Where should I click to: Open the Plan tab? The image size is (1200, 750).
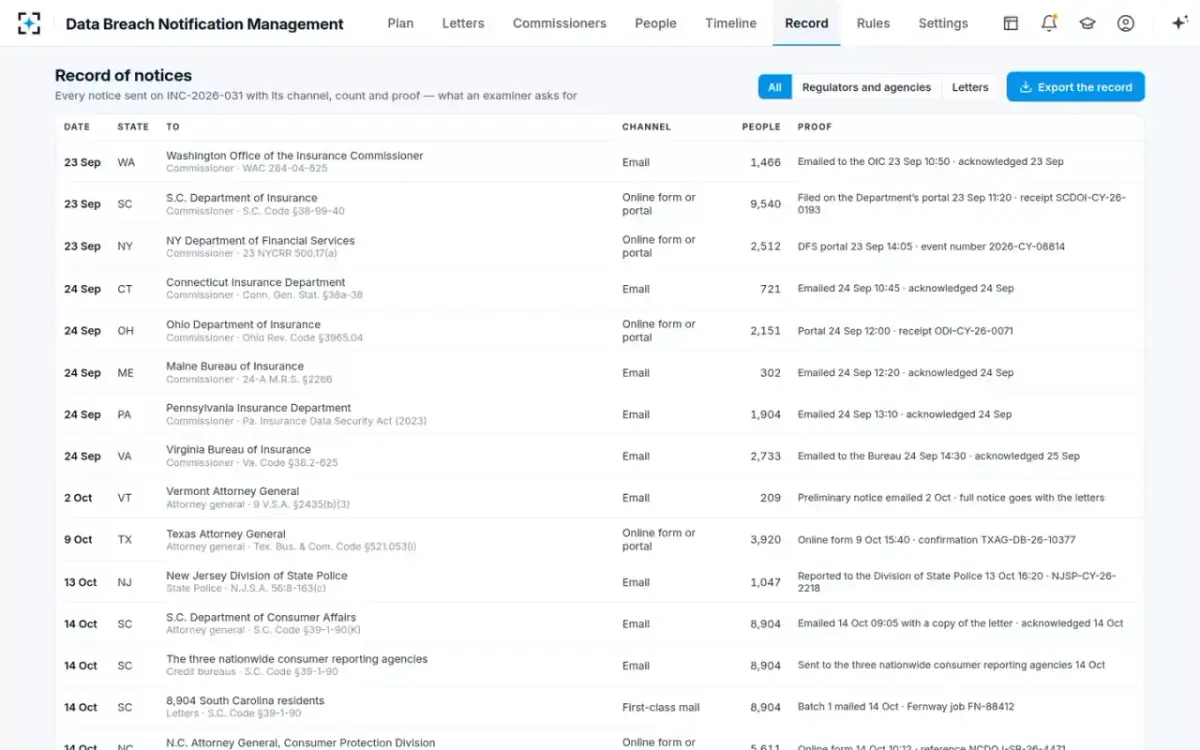(401, 23)
